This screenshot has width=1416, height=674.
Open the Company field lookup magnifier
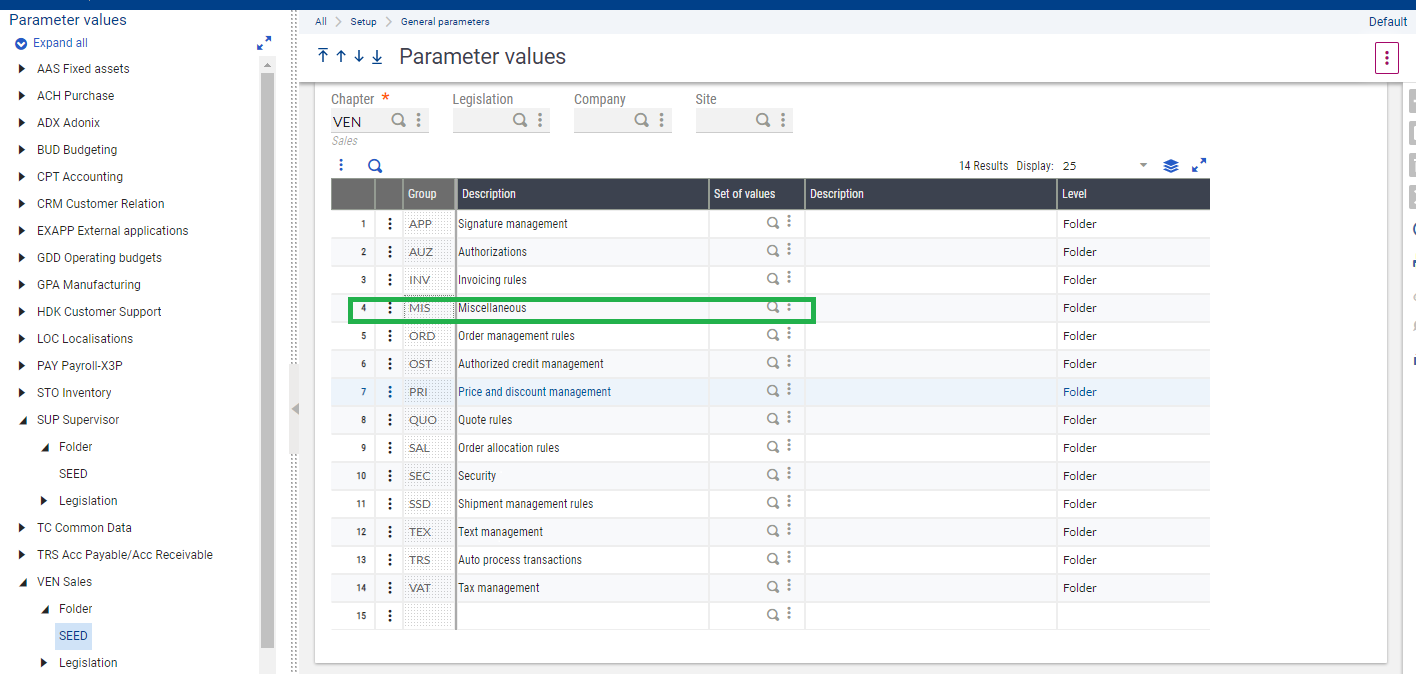[641, 120]
